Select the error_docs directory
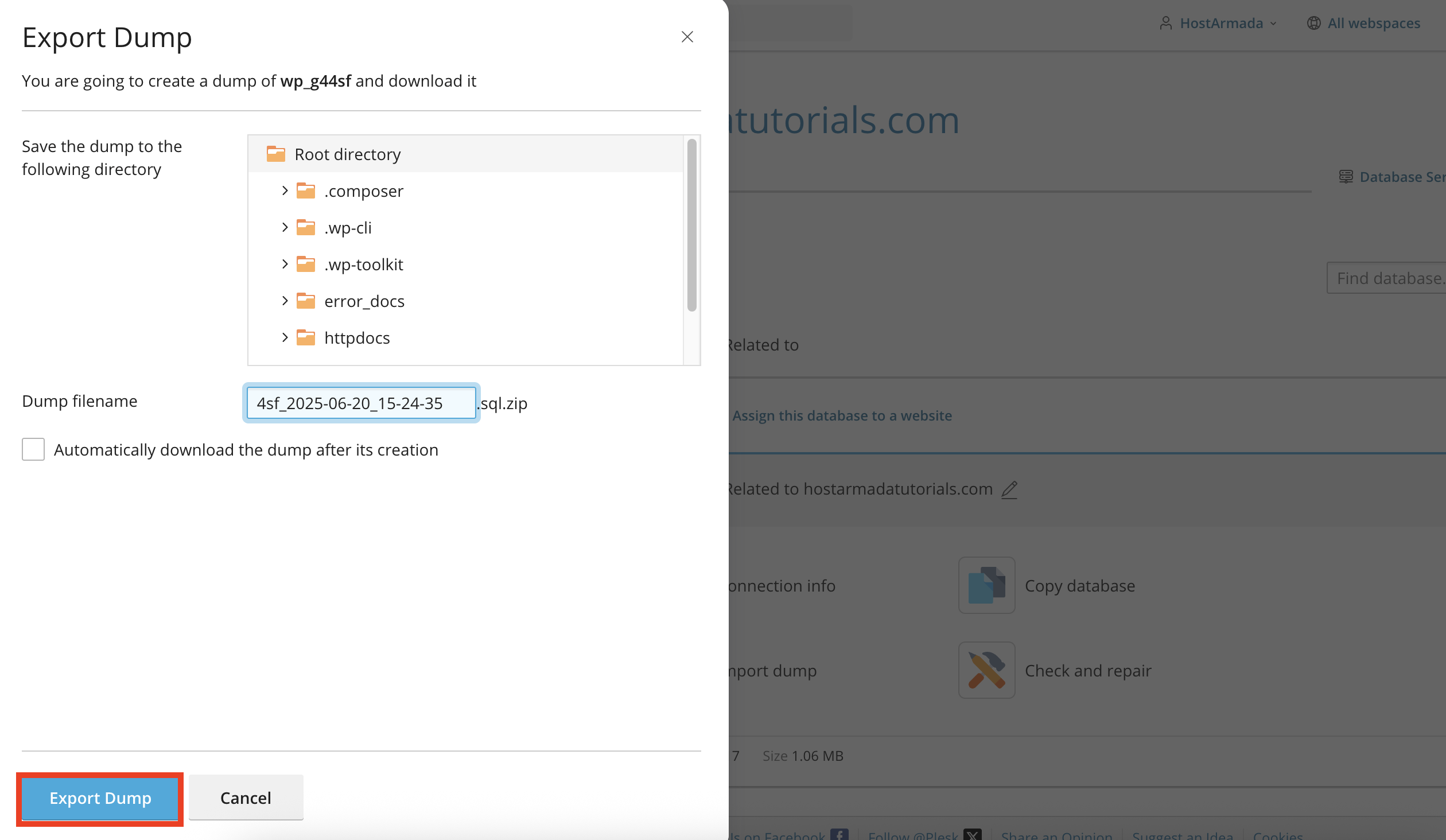Image resolution: width=1446 pixels, height=840 pixels. [364, 301]
